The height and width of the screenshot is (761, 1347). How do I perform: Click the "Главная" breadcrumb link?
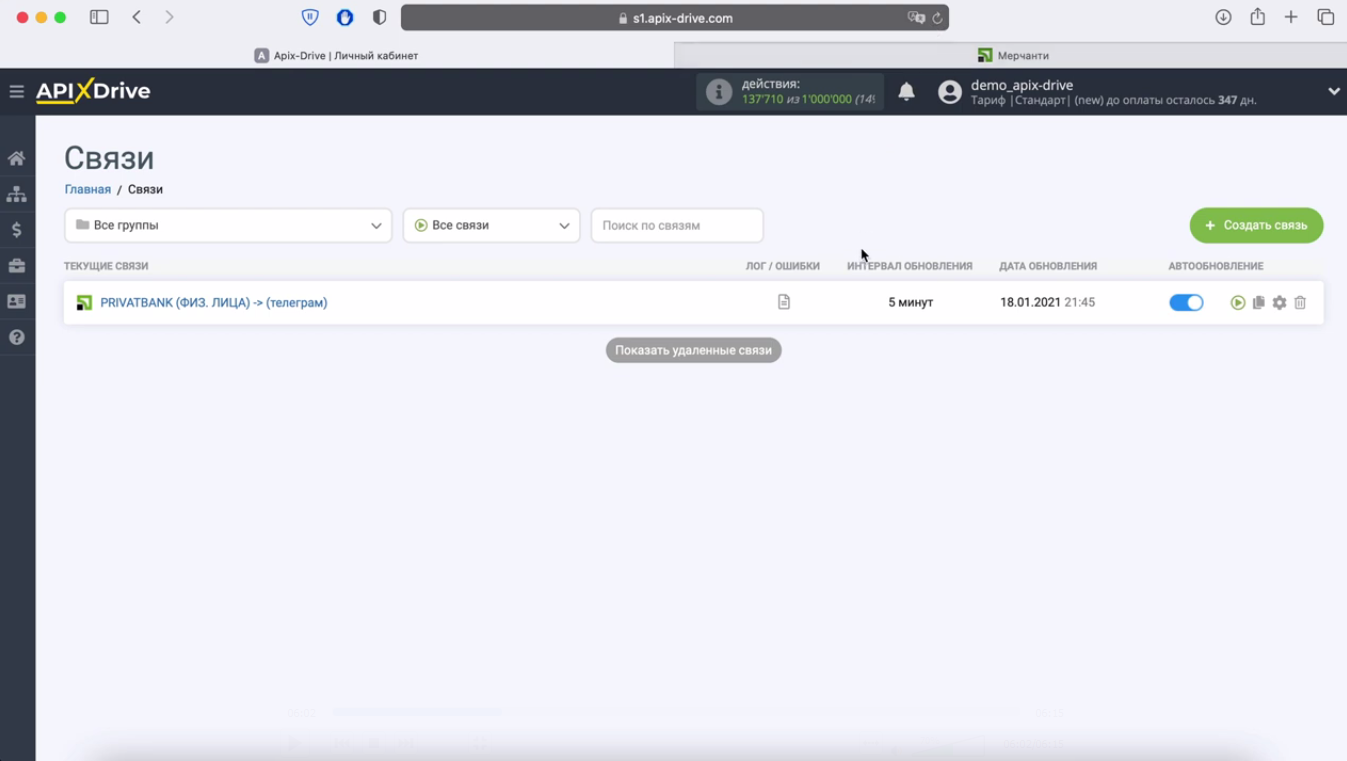[x=88, y=189]
